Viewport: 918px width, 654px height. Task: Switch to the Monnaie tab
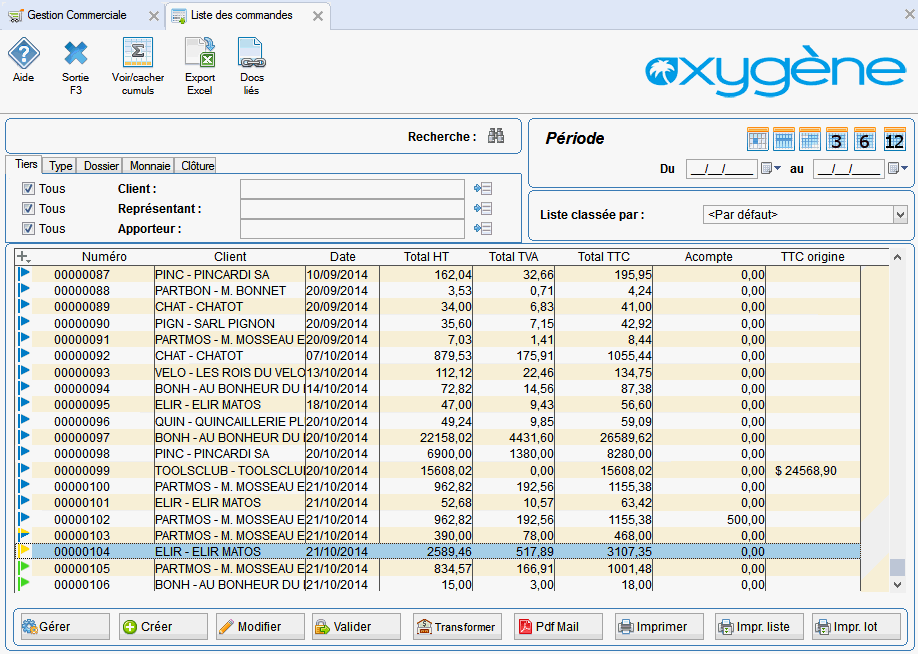(x=150, y=166)
